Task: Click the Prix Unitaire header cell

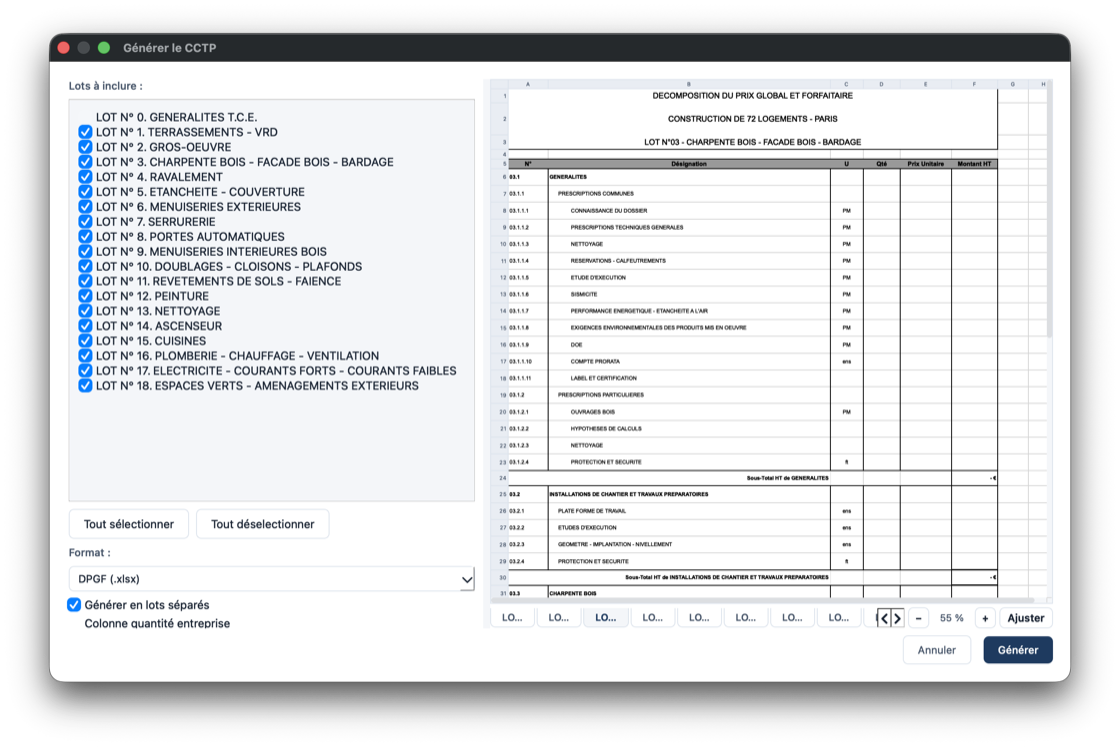Action: click(x=925, y=164)
